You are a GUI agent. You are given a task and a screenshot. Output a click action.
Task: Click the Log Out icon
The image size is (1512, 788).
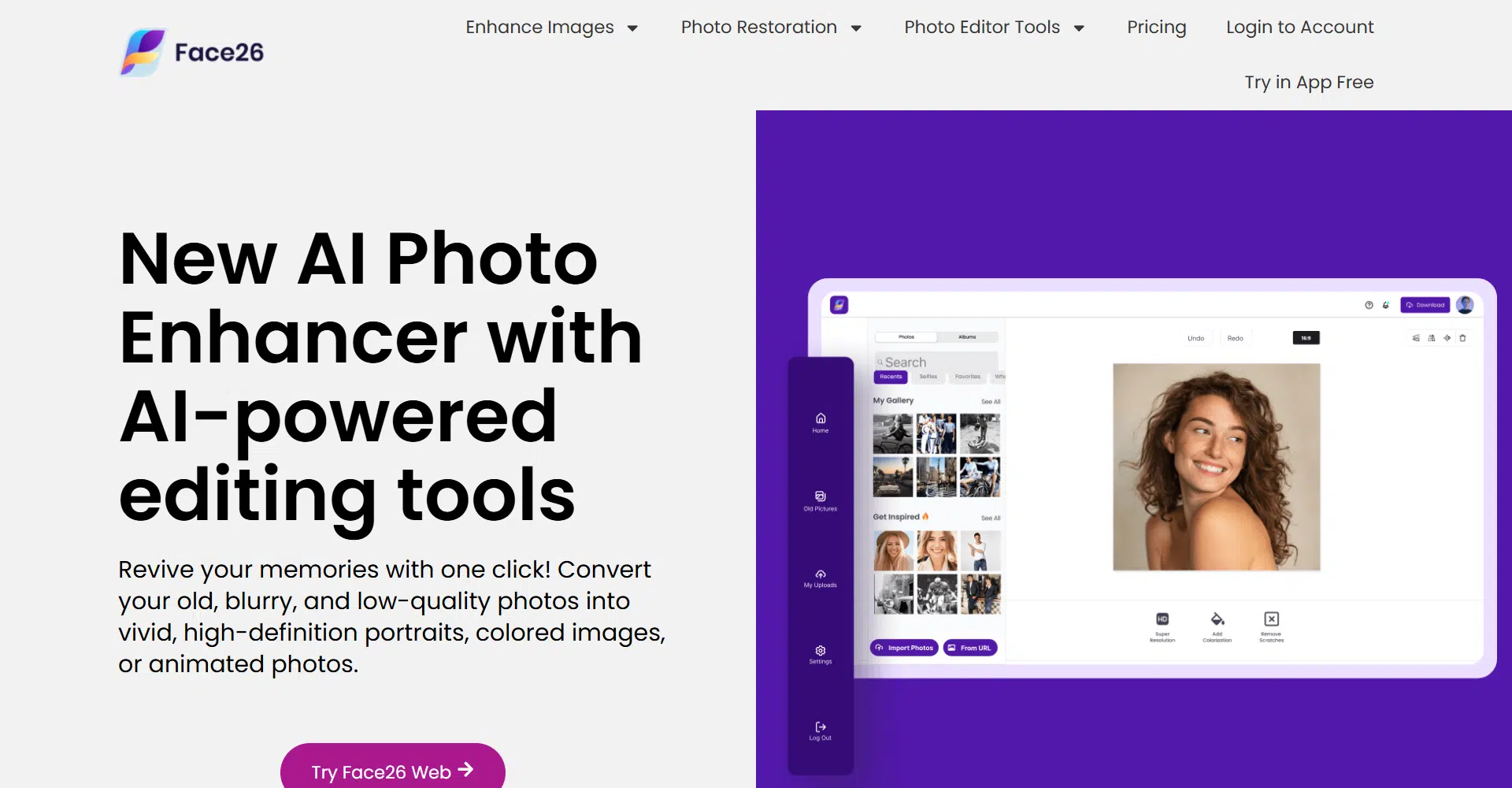coord(821,730)
